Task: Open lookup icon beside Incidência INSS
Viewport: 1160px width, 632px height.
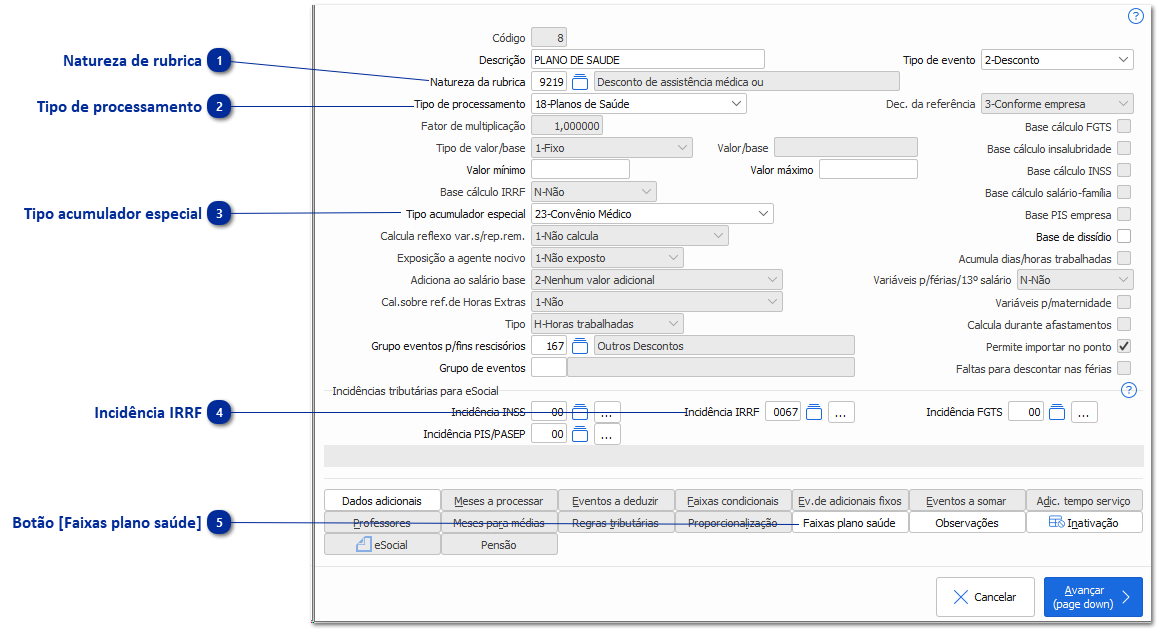Action: click(x=580, y=412)
